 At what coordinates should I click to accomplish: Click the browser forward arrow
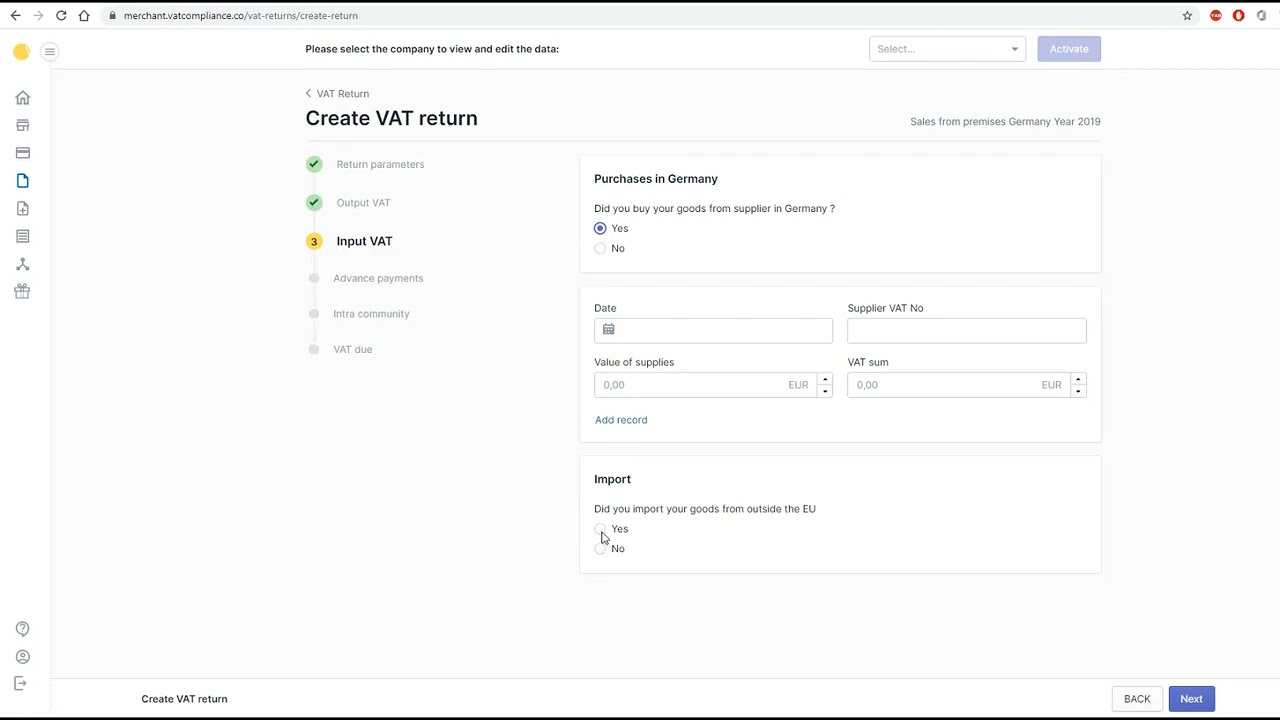point(38,16)
